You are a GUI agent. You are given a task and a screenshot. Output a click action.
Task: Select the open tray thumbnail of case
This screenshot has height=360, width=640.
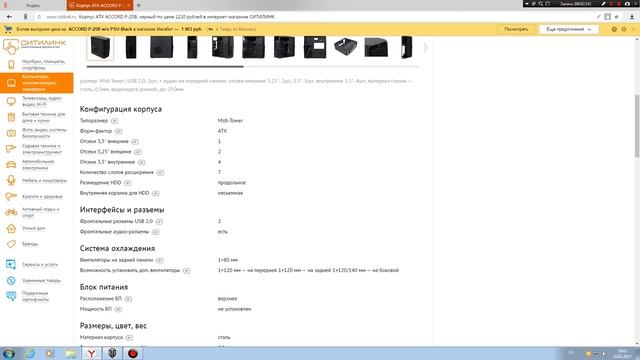tap(345, 47)
